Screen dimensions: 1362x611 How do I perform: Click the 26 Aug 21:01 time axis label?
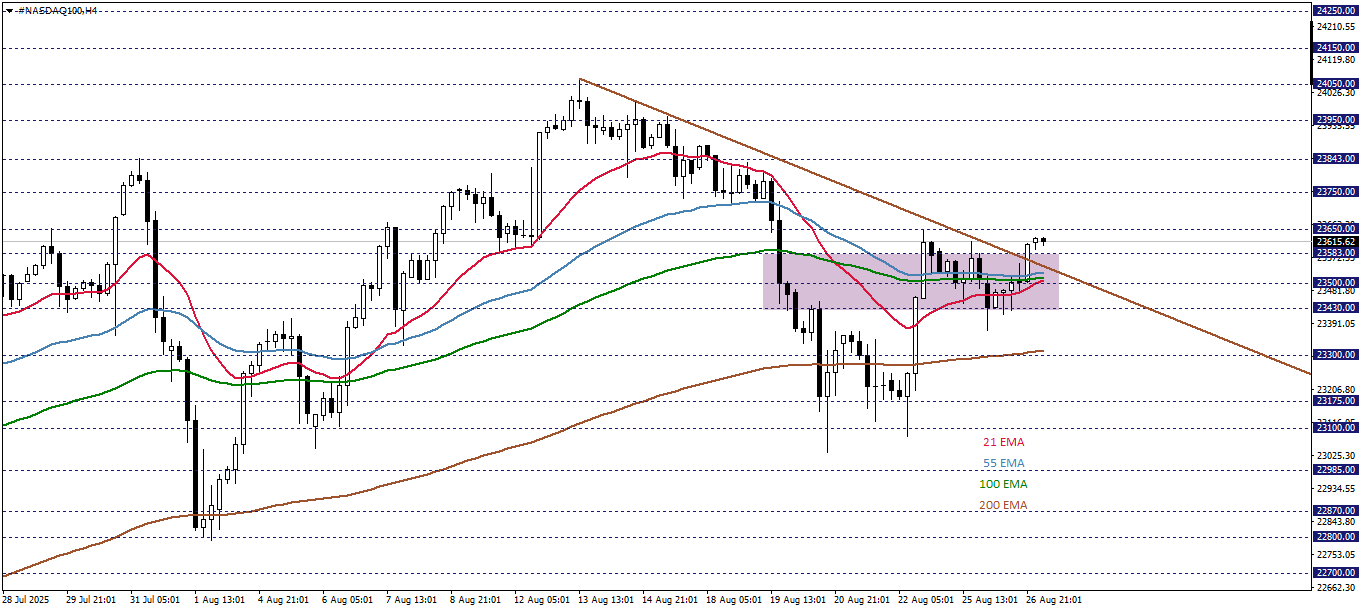pos(1052,600)
